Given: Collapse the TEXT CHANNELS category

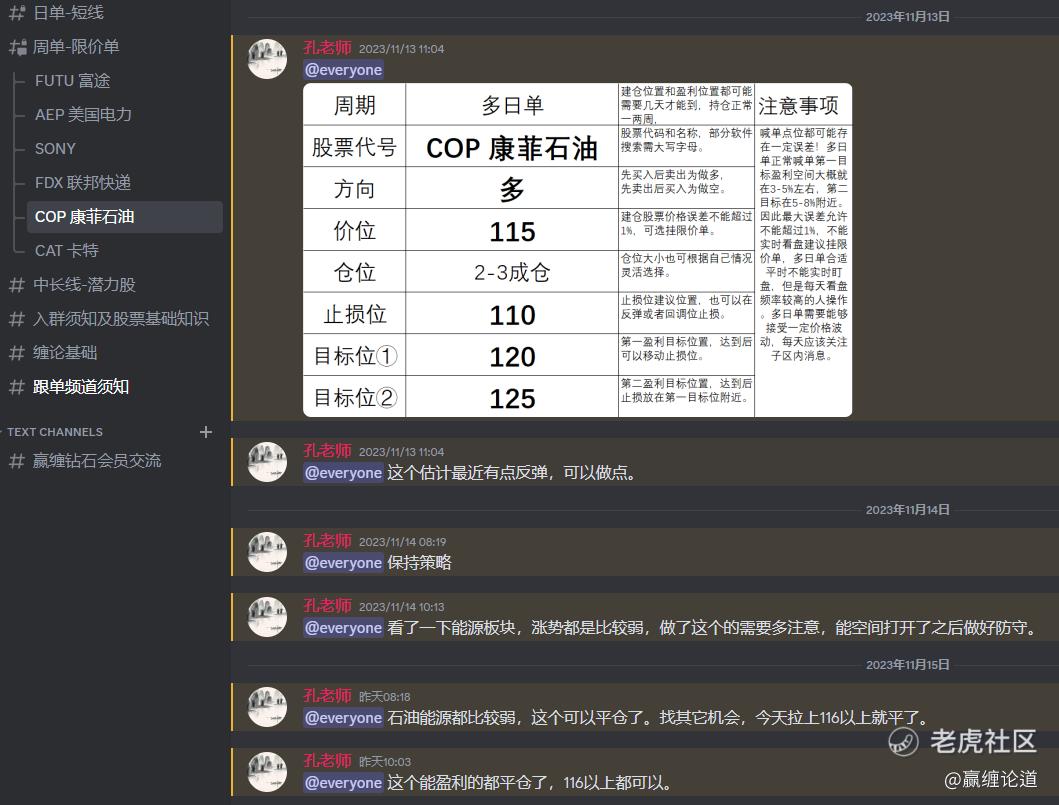Looking at the screenshot, I should tap(54, 432).
